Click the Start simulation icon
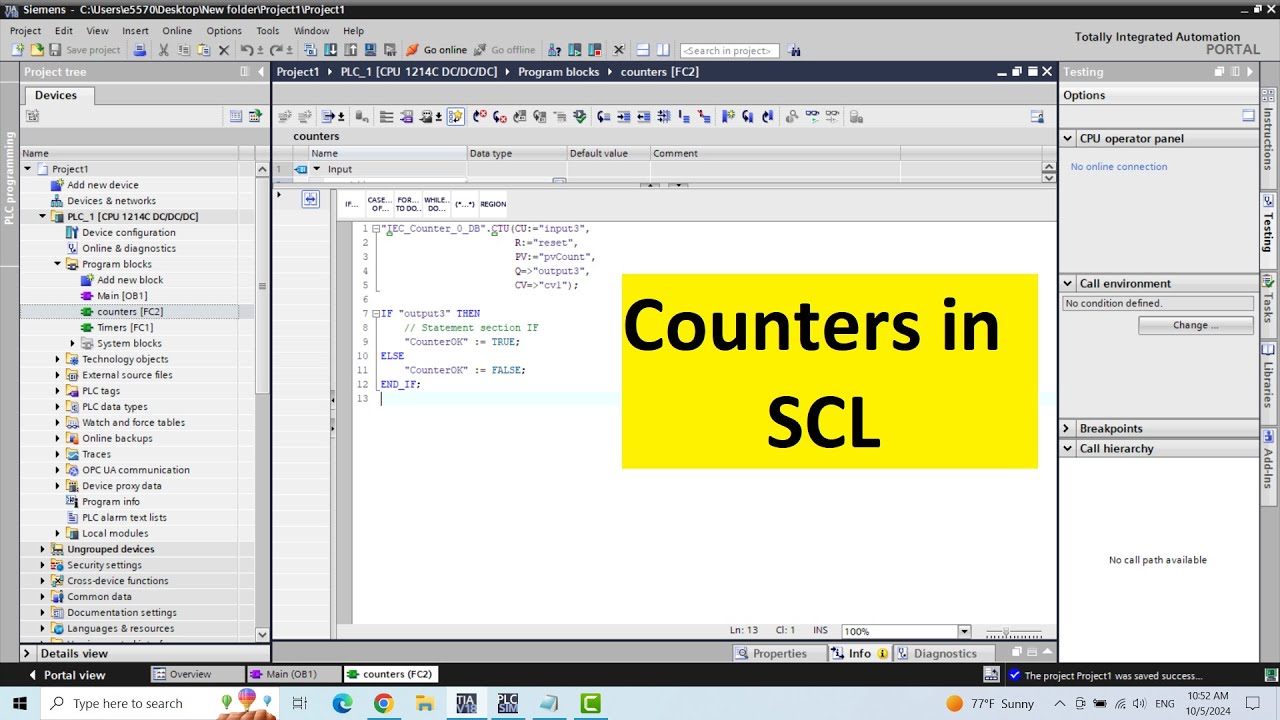 (370, 50)
